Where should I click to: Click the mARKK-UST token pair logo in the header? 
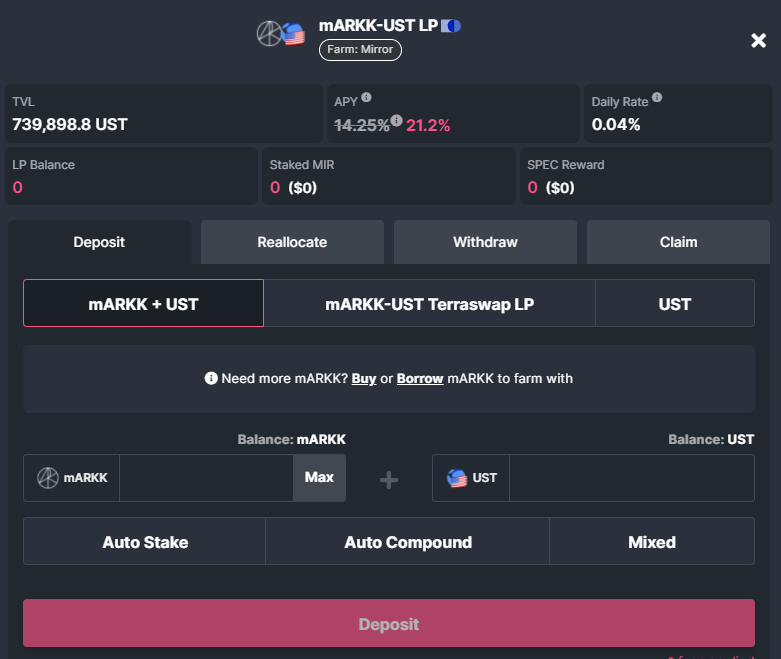click(281, 34)
